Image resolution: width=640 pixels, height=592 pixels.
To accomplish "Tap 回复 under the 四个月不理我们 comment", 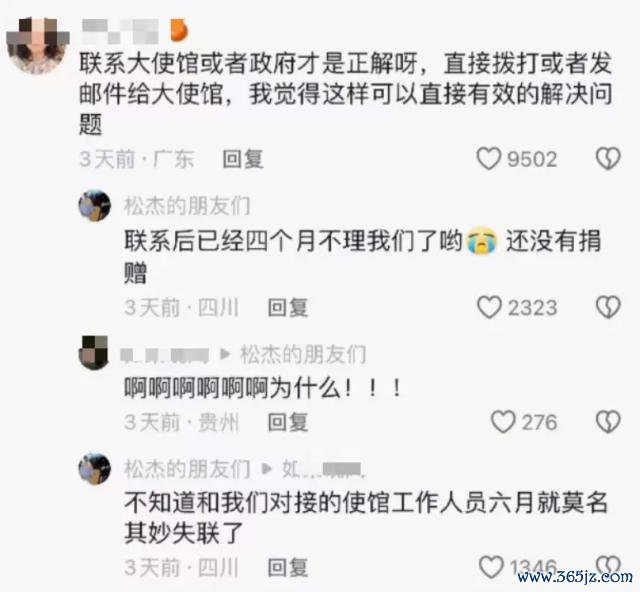I will [x=288, y=307].
